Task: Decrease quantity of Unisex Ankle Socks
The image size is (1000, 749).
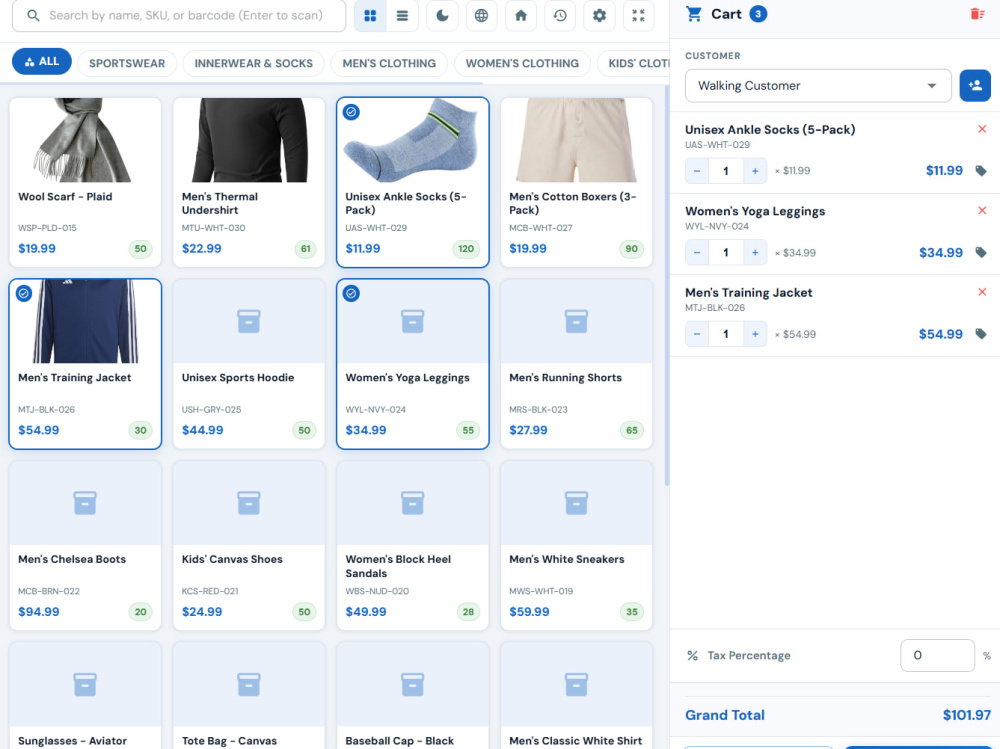Action: click(x=697, y=171)
